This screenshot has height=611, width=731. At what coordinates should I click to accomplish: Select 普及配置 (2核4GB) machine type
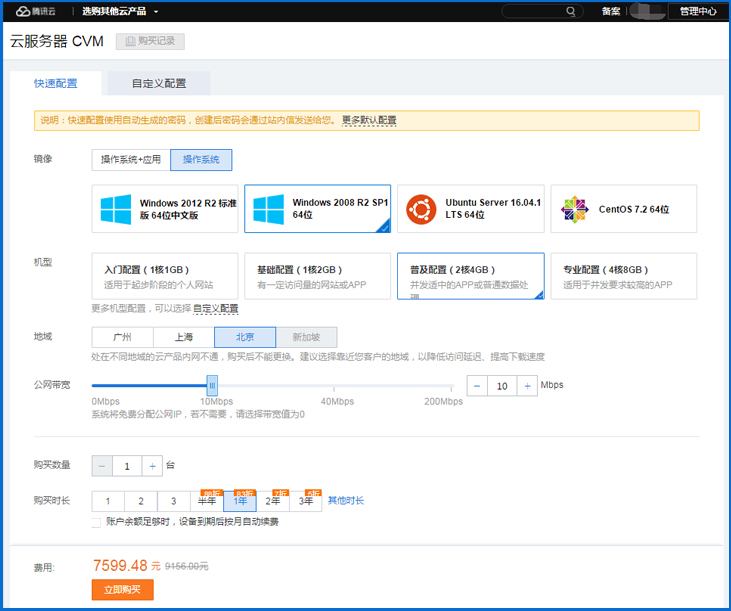470,276
